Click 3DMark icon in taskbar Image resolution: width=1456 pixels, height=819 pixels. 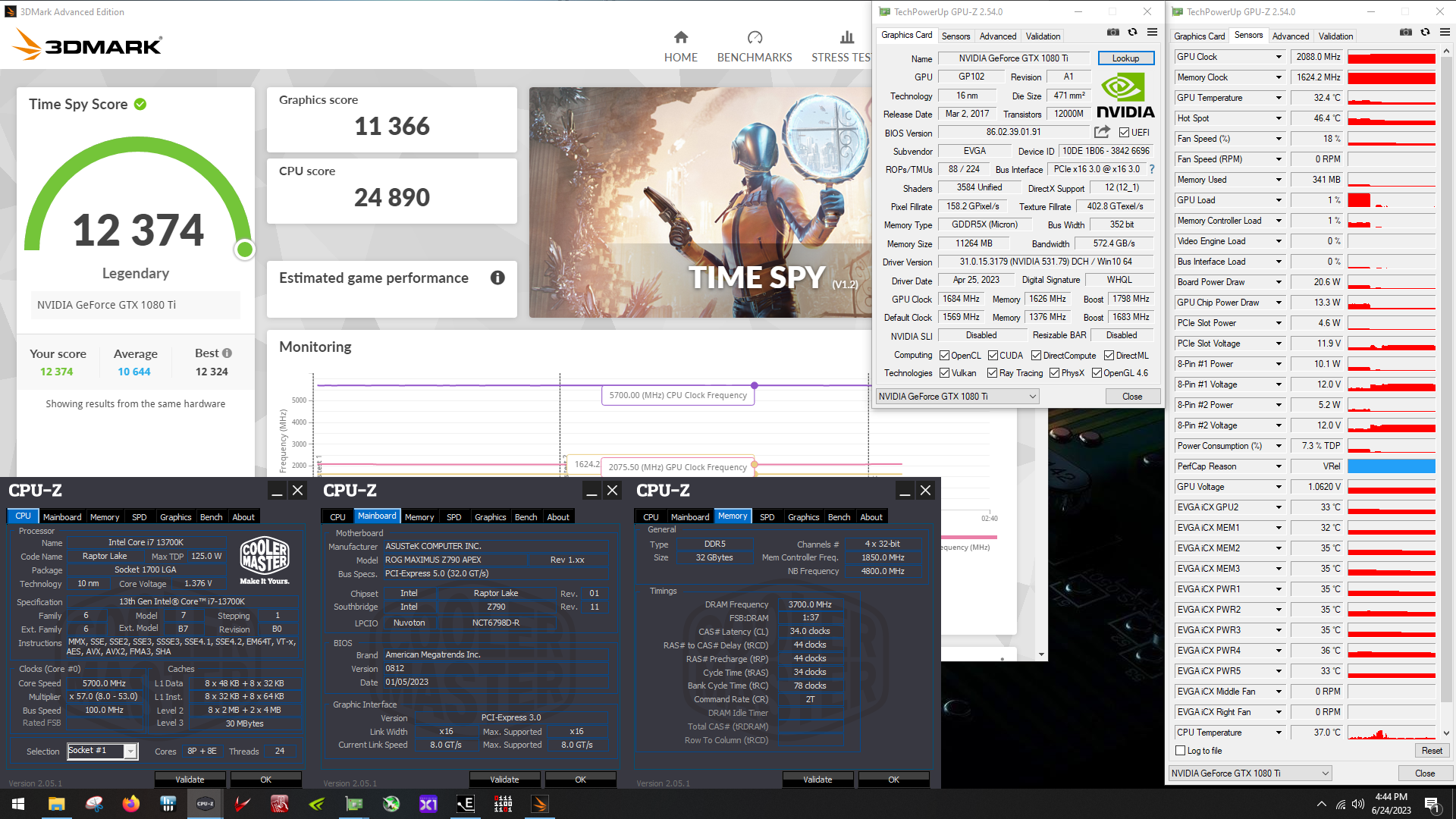click(x=540, y=804)
